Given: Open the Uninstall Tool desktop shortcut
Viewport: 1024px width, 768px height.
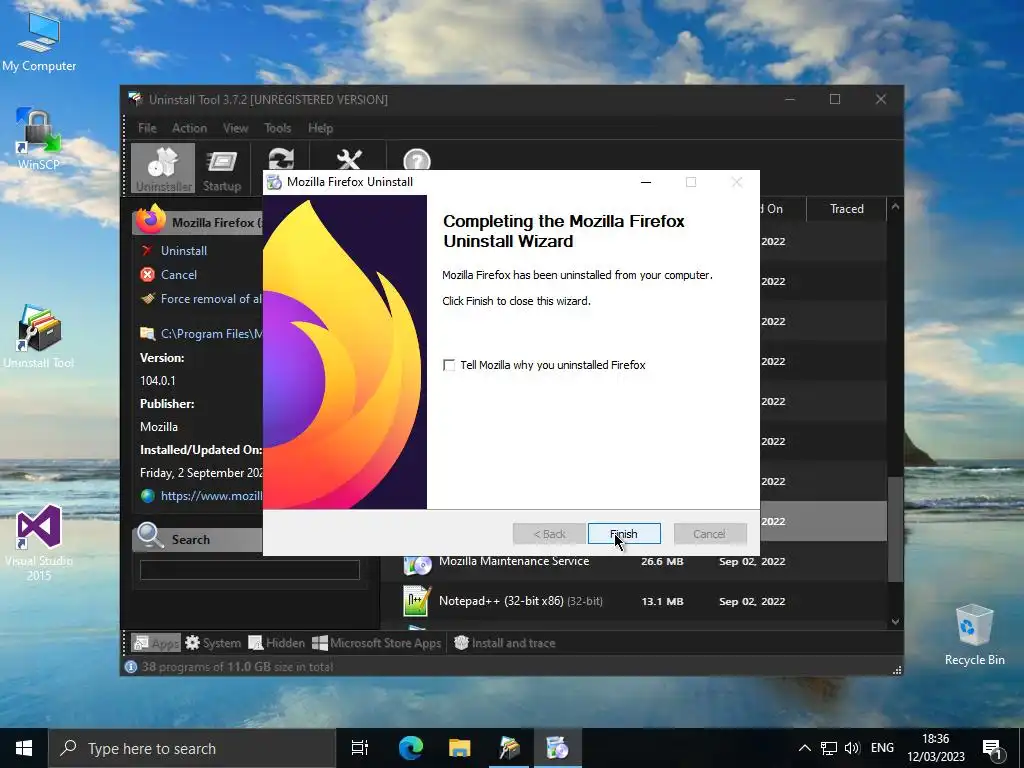Looking at the screenshot, I should 39,337.
